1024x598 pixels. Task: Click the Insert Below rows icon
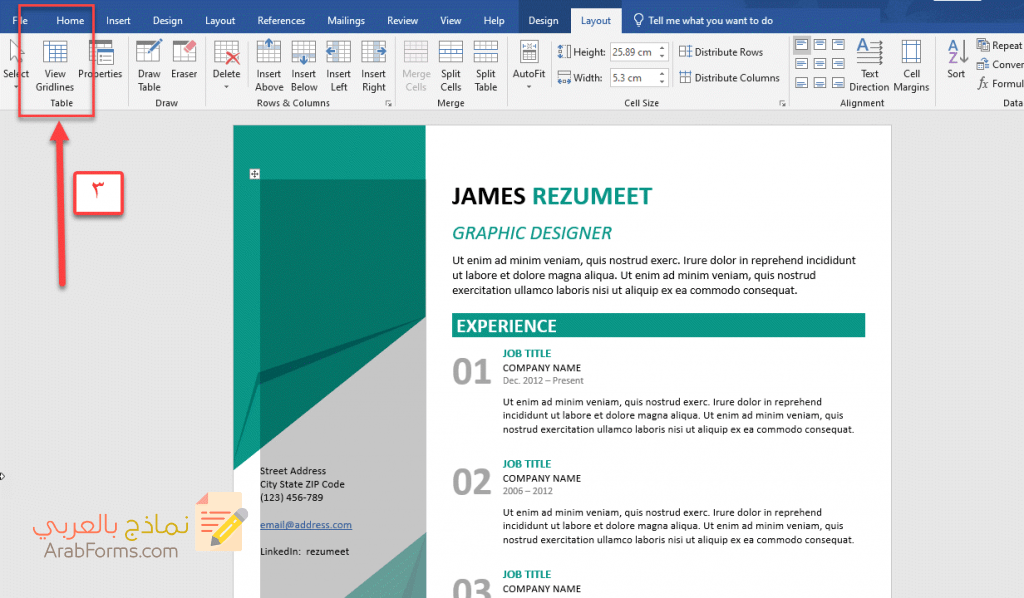pyautogui.click(x=304, y=64)
